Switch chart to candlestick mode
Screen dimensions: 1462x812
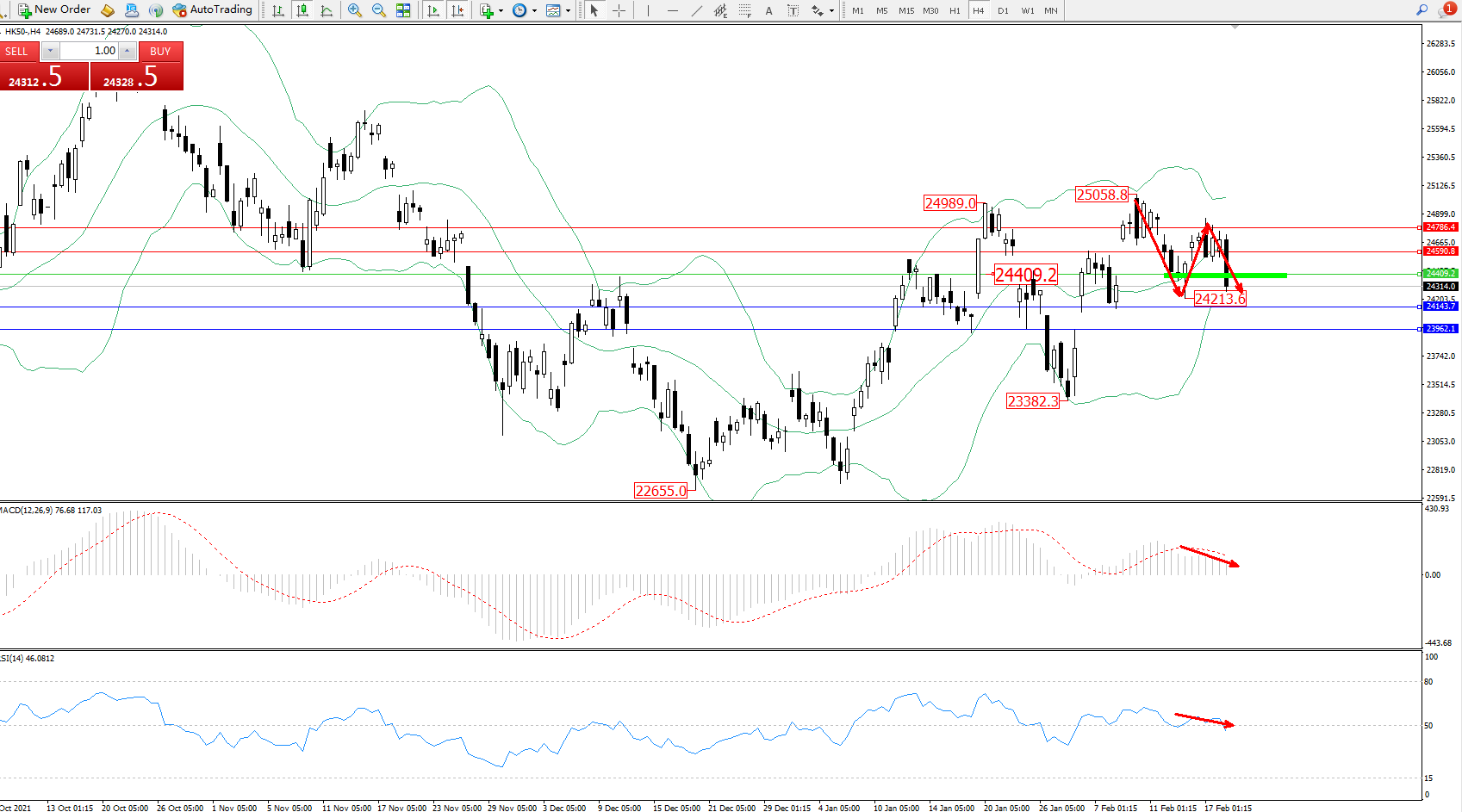[302, 10]
